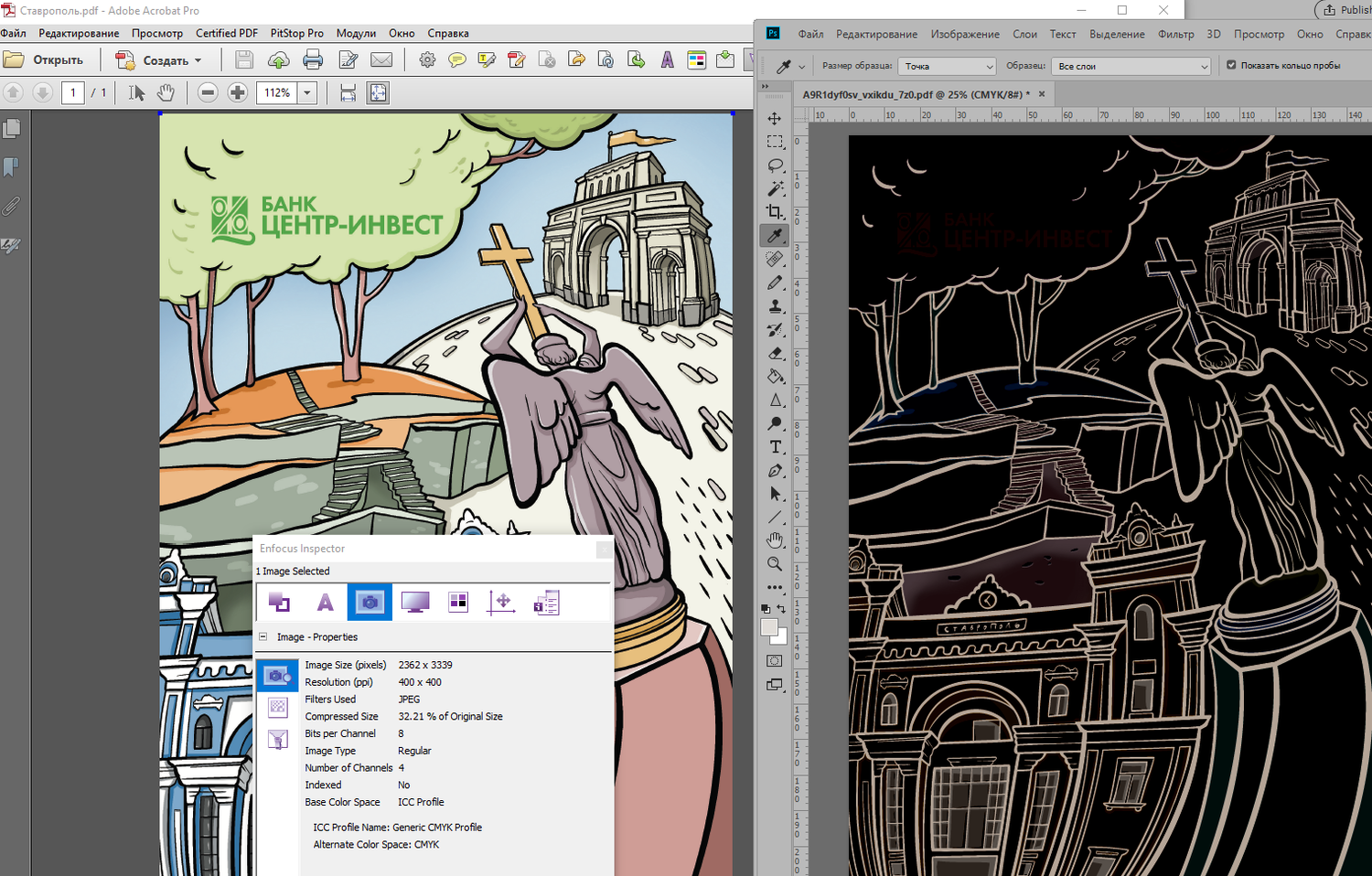Close the Enfocus Inspector panel
The height and width of the screenshot is (876, 1372).
tap(605, 549)
